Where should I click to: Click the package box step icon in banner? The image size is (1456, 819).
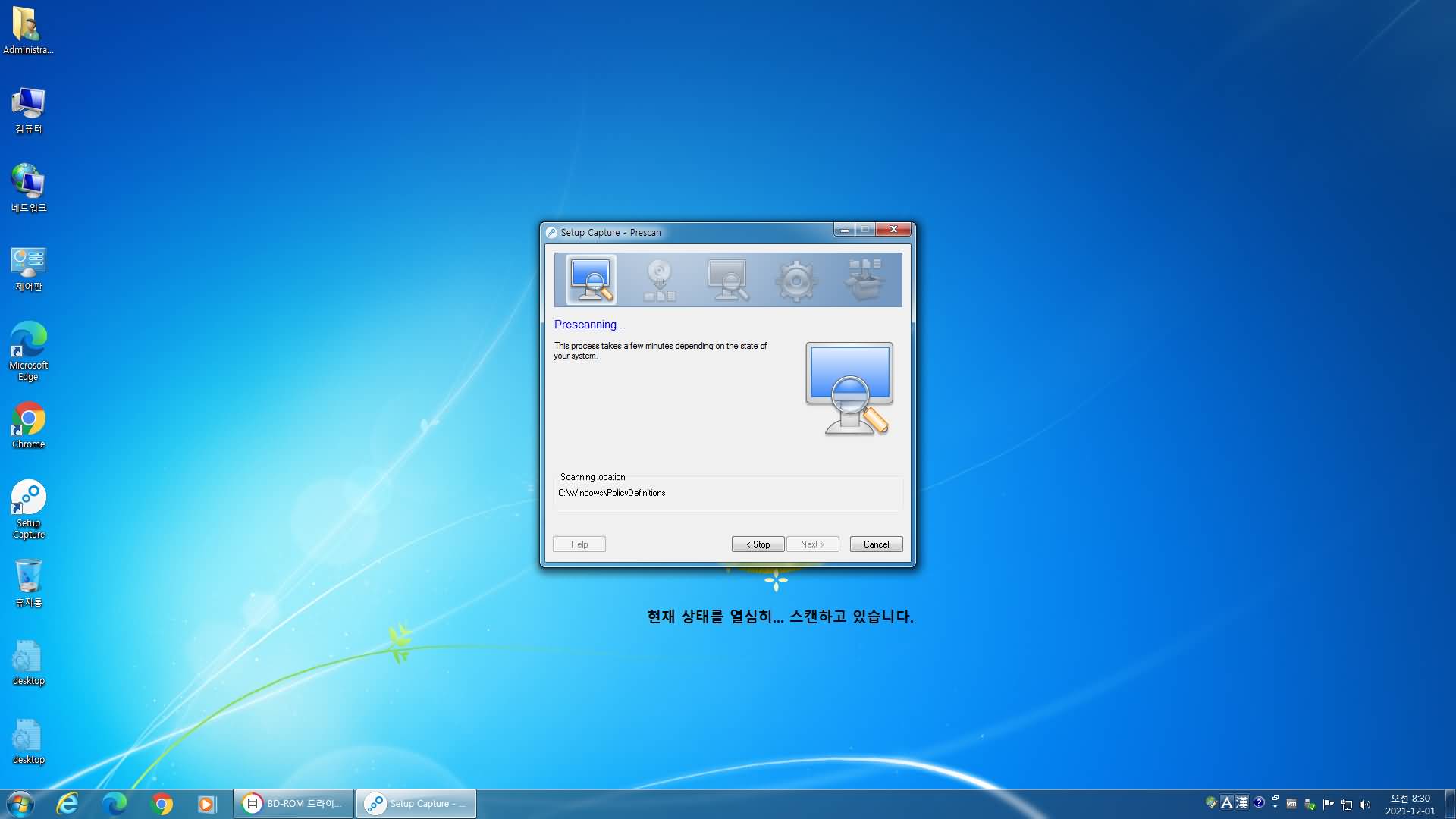click(x=864, y=279)
